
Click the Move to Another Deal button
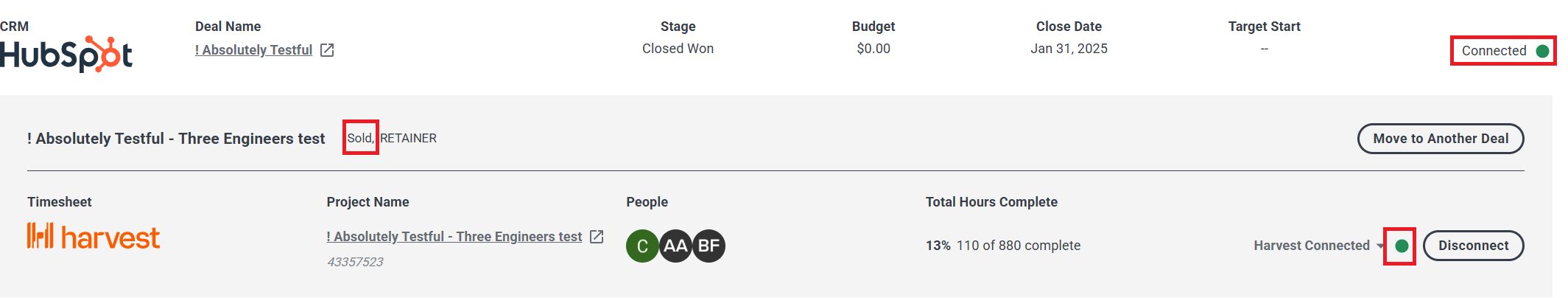(1441, 139)
